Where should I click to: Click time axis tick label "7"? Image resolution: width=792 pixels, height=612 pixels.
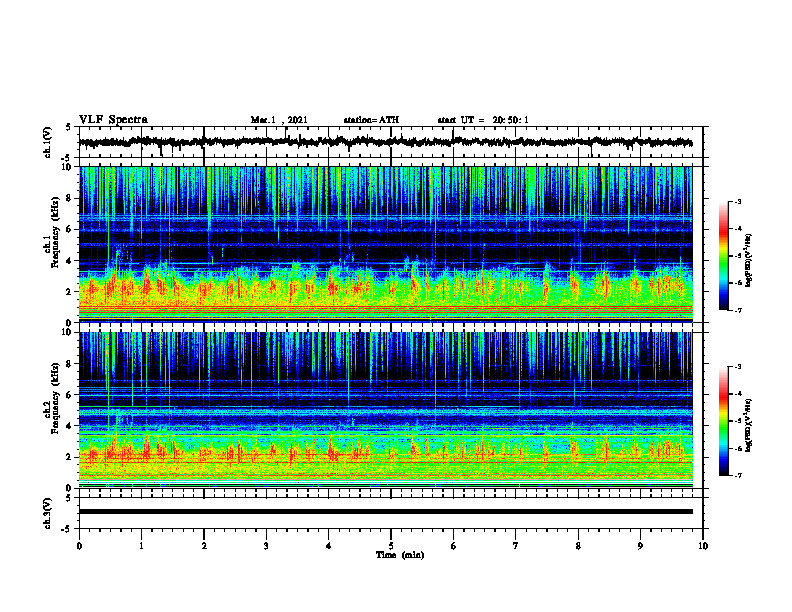[x=516, y=546]
